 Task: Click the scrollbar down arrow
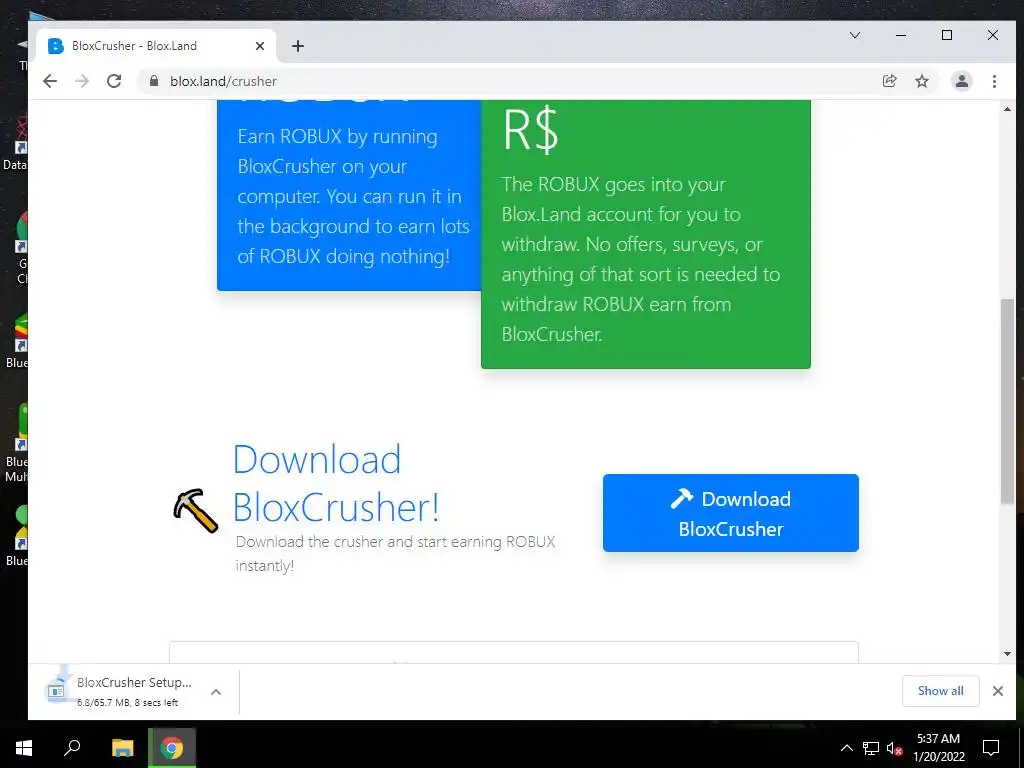[1007, 654]
